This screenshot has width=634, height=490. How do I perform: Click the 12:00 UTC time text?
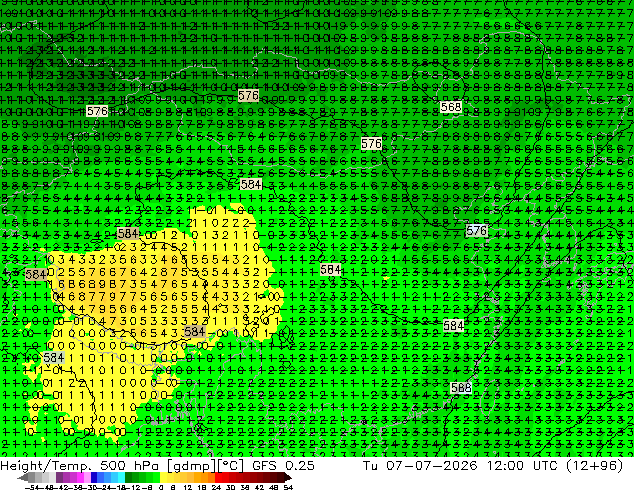pyautogui.click(x=523, y=466)
